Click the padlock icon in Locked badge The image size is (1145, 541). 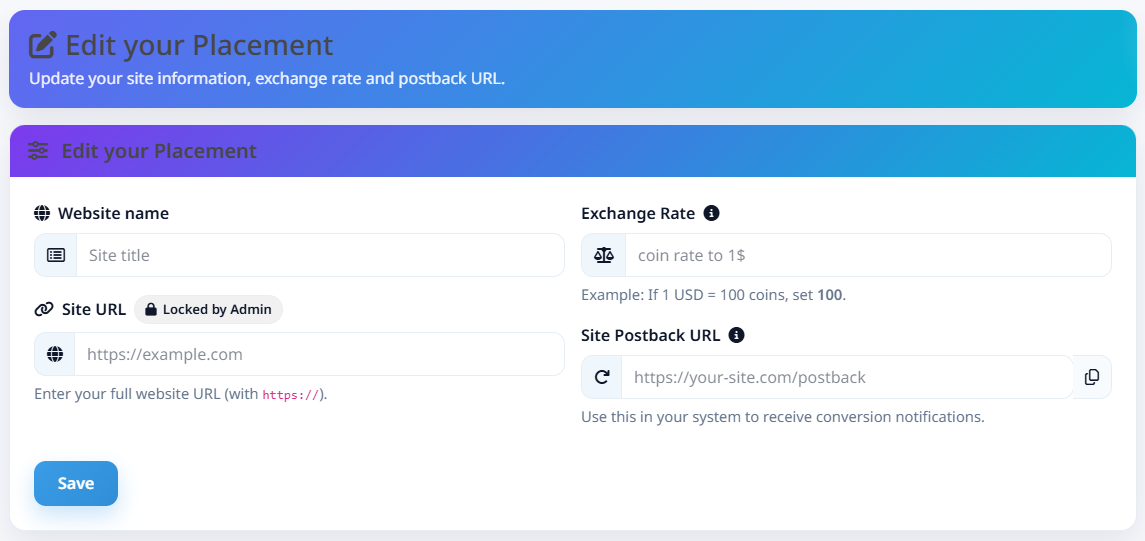tap(151, 310)
